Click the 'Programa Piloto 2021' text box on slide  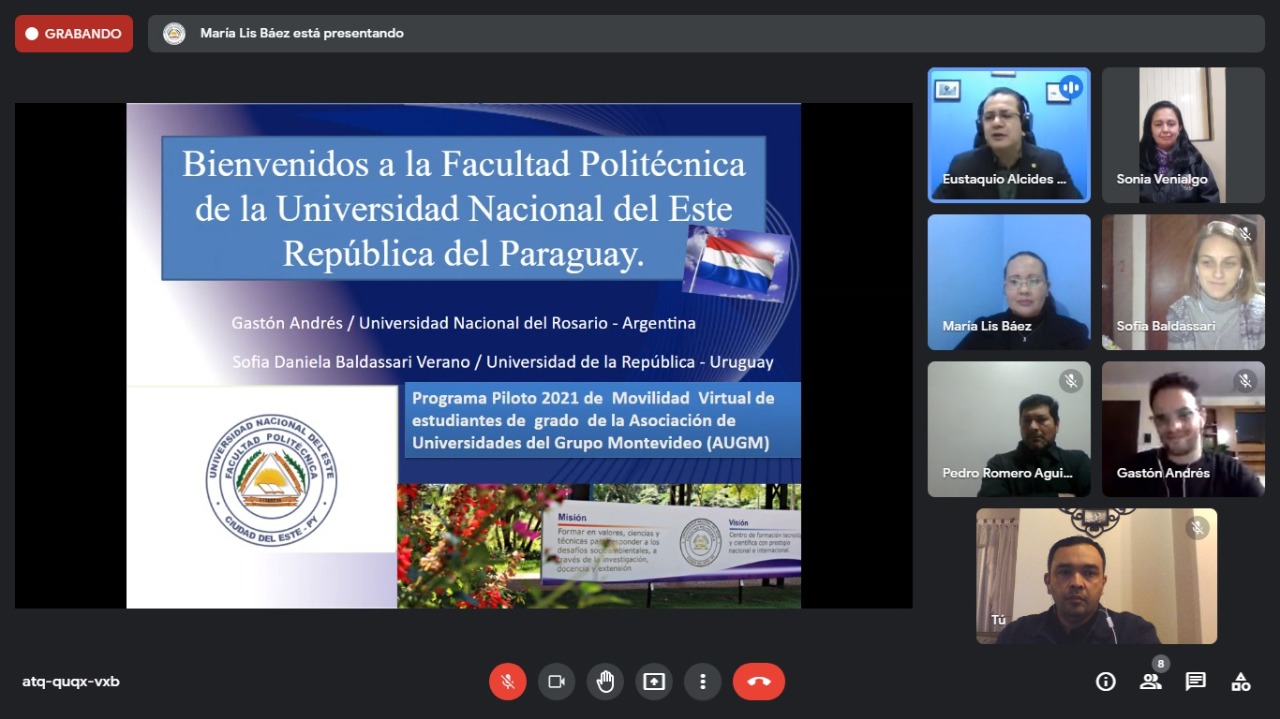click(602, 420)
